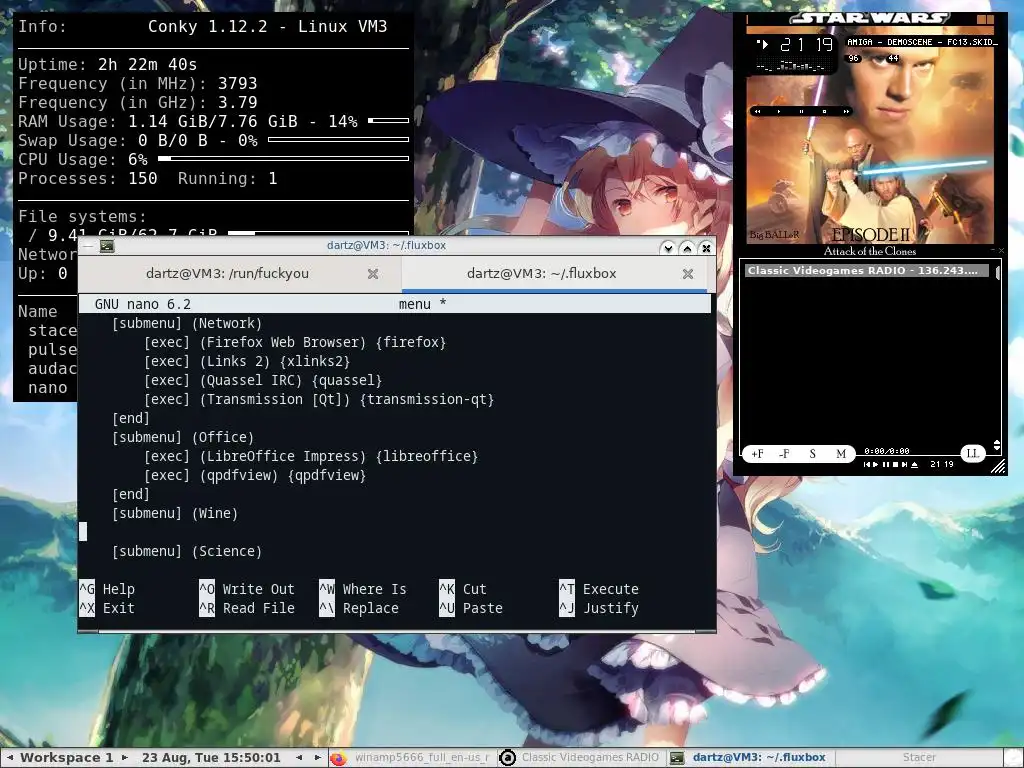Click the 21 19 time display in player
The image size is (1024, 768).
coord(806,44)
